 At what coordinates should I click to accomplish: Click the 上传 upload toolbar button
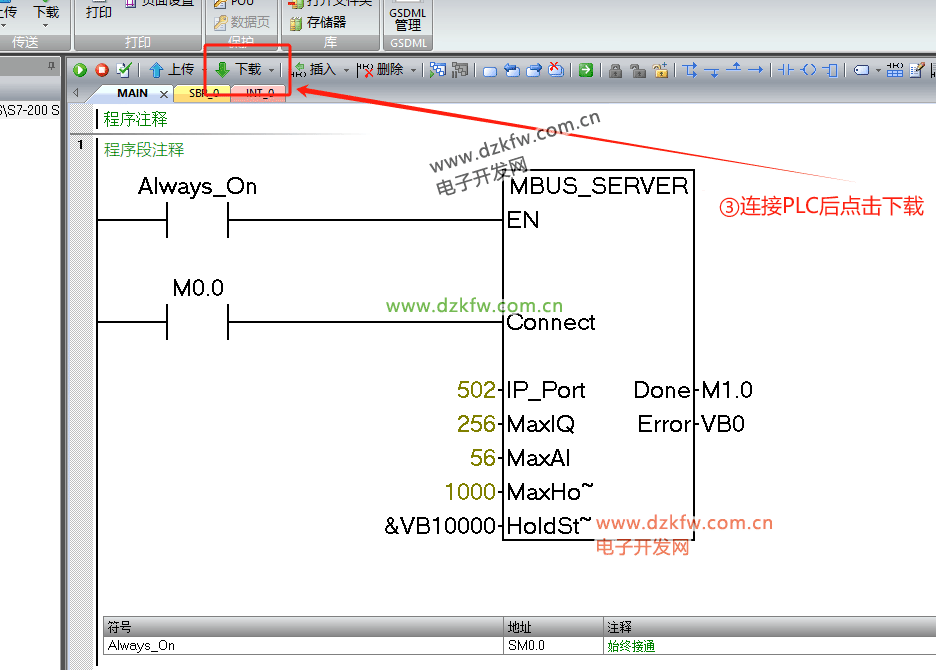(x=171, y=70)
